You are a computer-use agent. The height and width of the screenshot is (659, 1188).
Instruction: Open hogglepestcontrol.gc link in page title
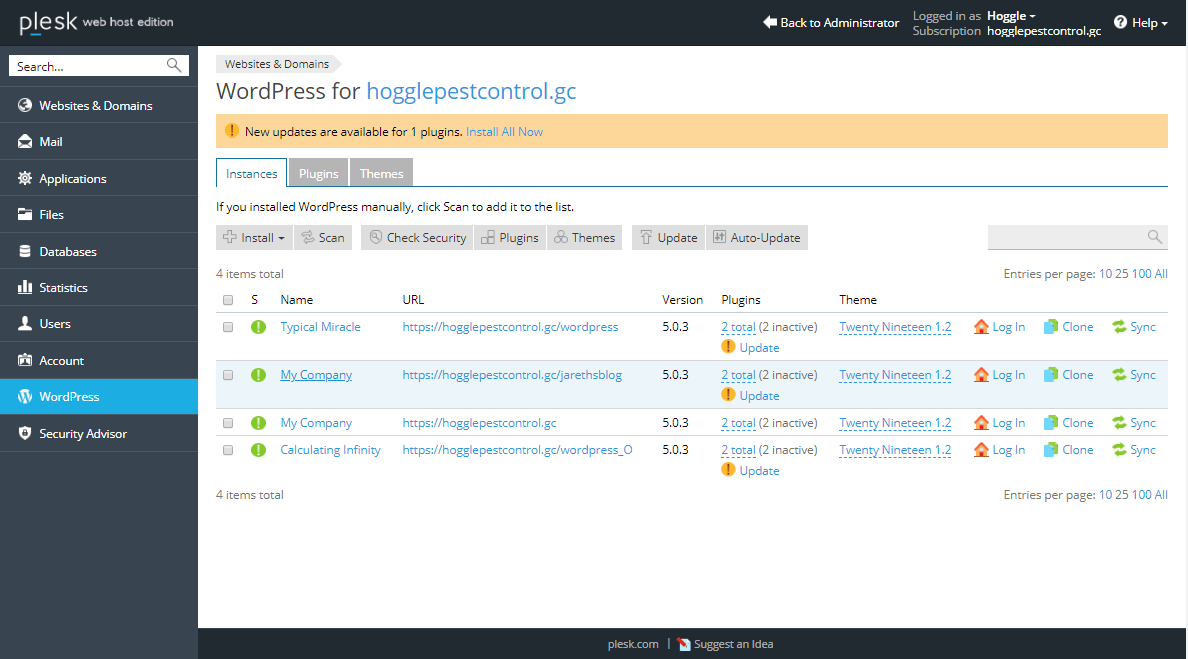pyautogui.click(x=471, y=91)
